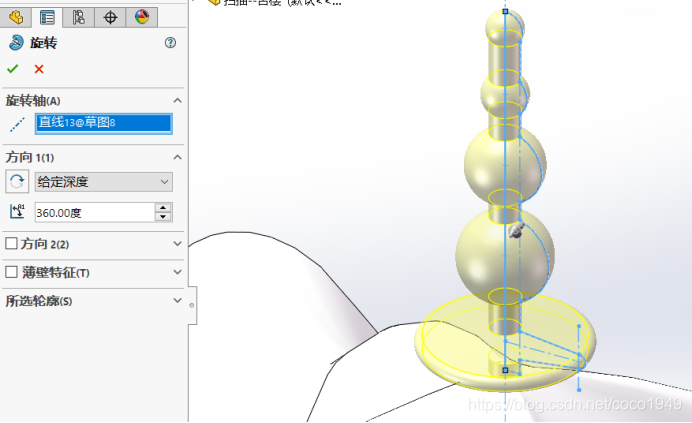Expand the 所选轮廓(S) section
The height and width of the screenshot is (423, 692).
tap(177, 301)
